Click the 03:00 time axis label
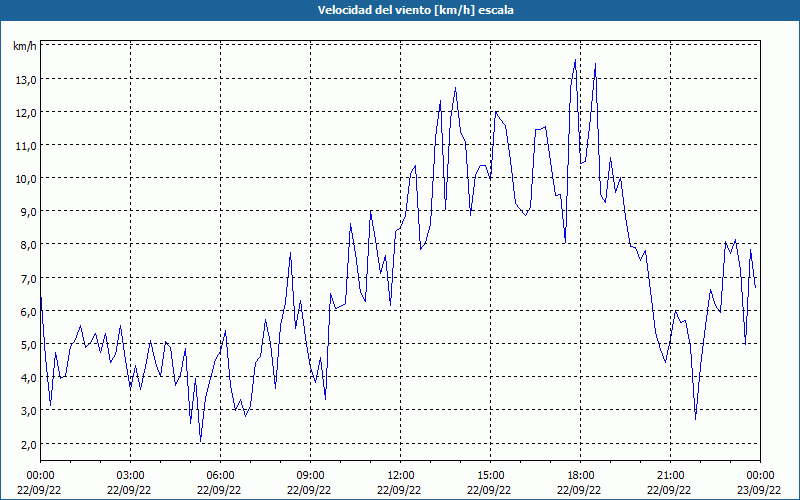The image size is (800, 500). (x=131, y=476)
